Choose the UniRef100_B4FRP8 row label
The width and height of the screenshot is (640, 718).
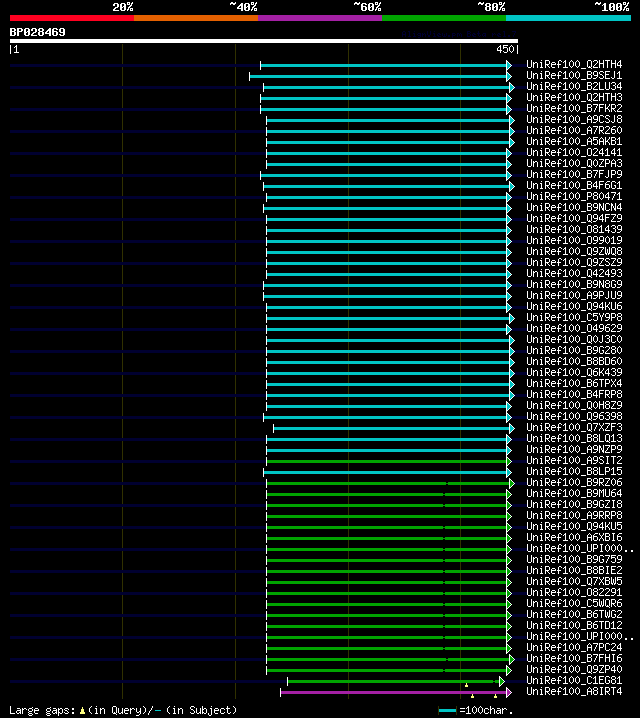tap(574, 394)
